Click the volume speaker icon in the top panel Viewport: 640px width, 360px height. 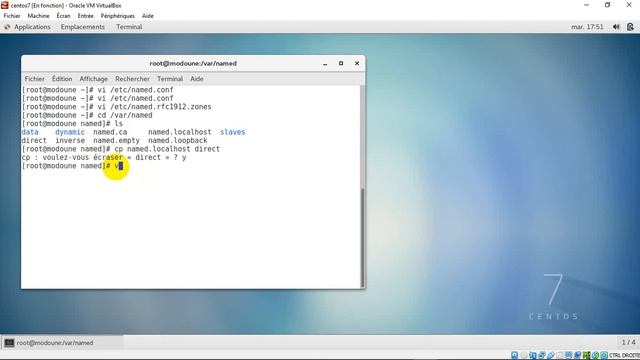616,27
